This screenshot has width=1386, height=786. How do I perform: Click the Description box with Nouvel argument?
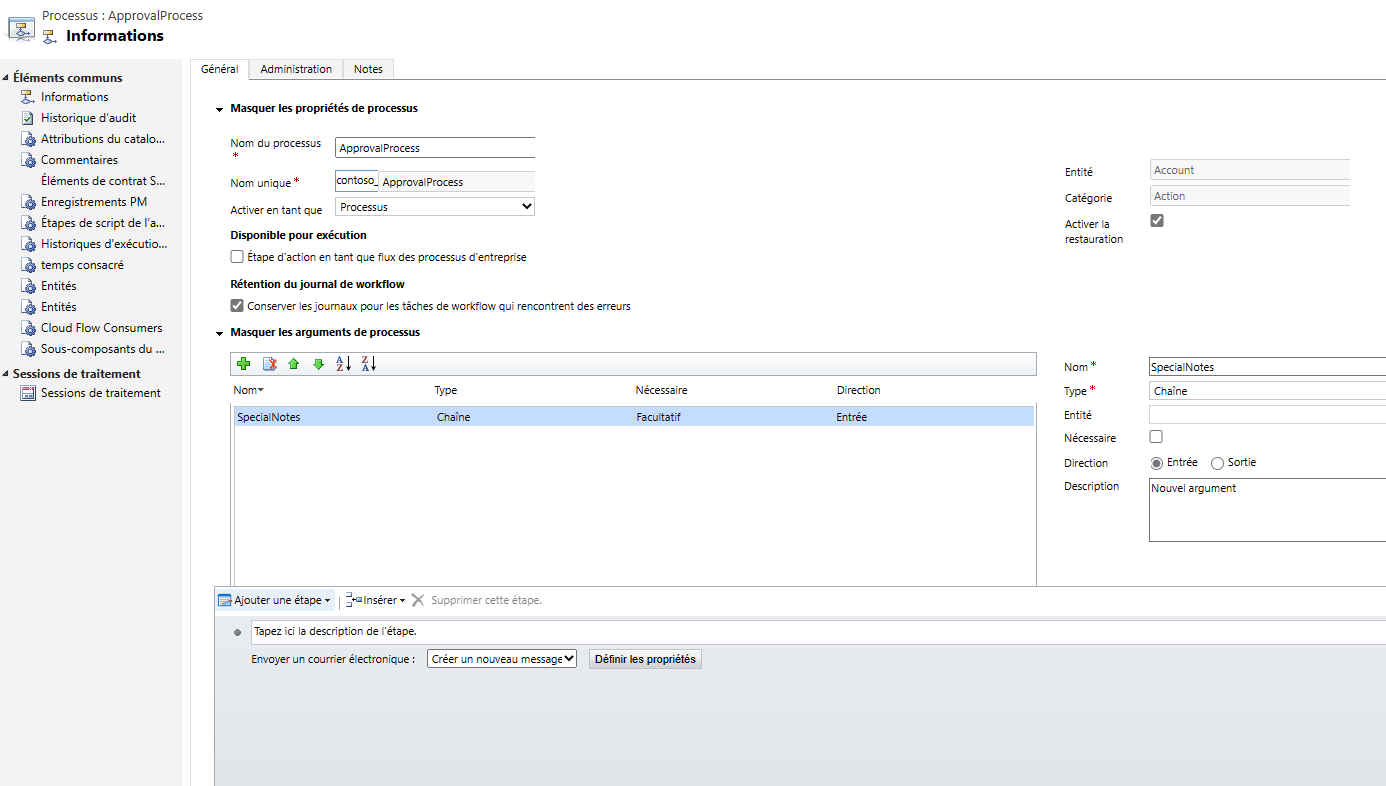(x=1267, y=510)
